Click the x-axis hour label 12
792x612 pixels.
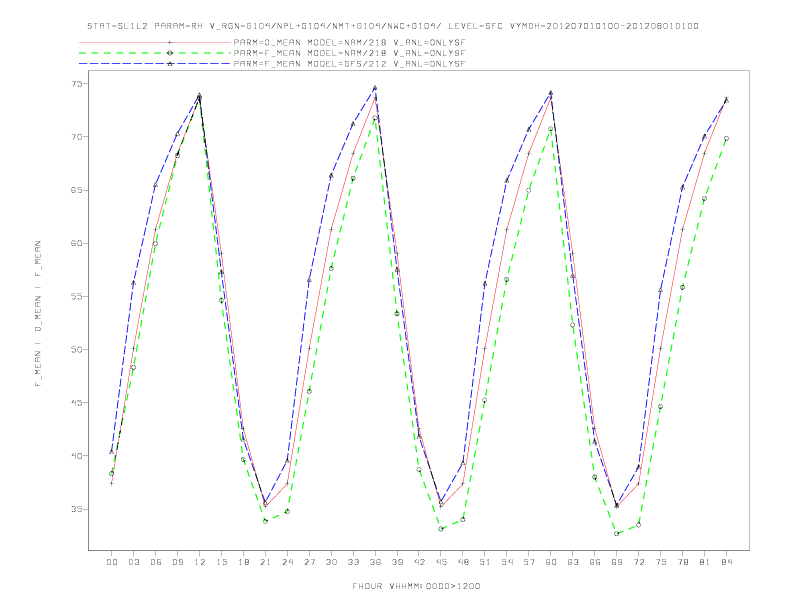[200, 562]
